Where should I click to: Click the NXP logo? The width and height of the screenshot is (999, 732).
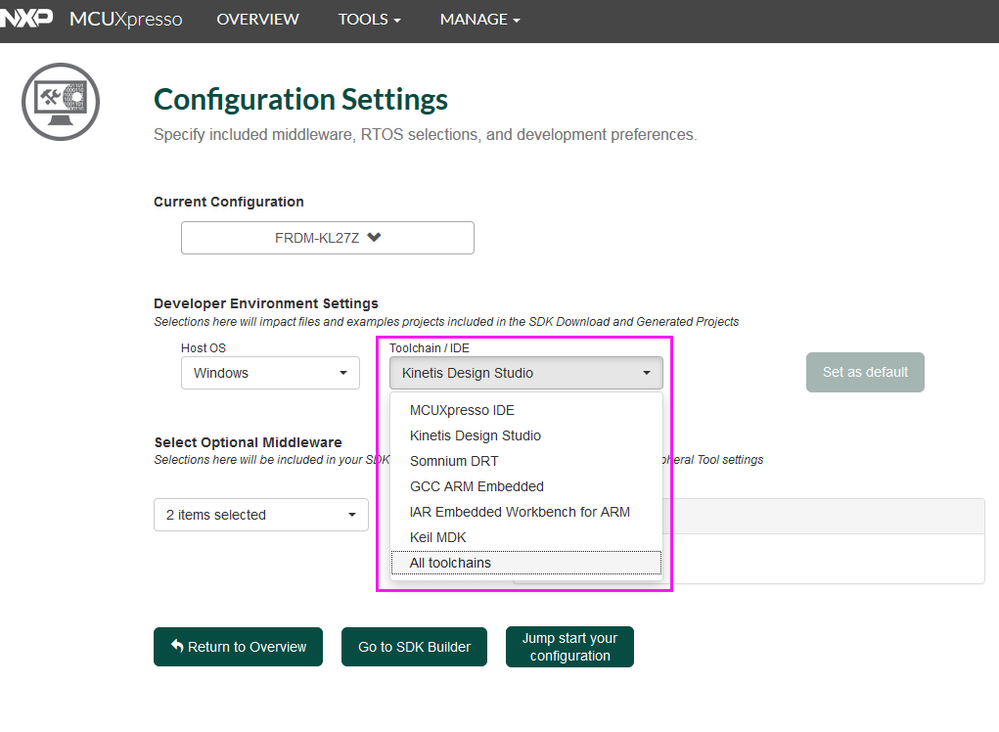25,19
